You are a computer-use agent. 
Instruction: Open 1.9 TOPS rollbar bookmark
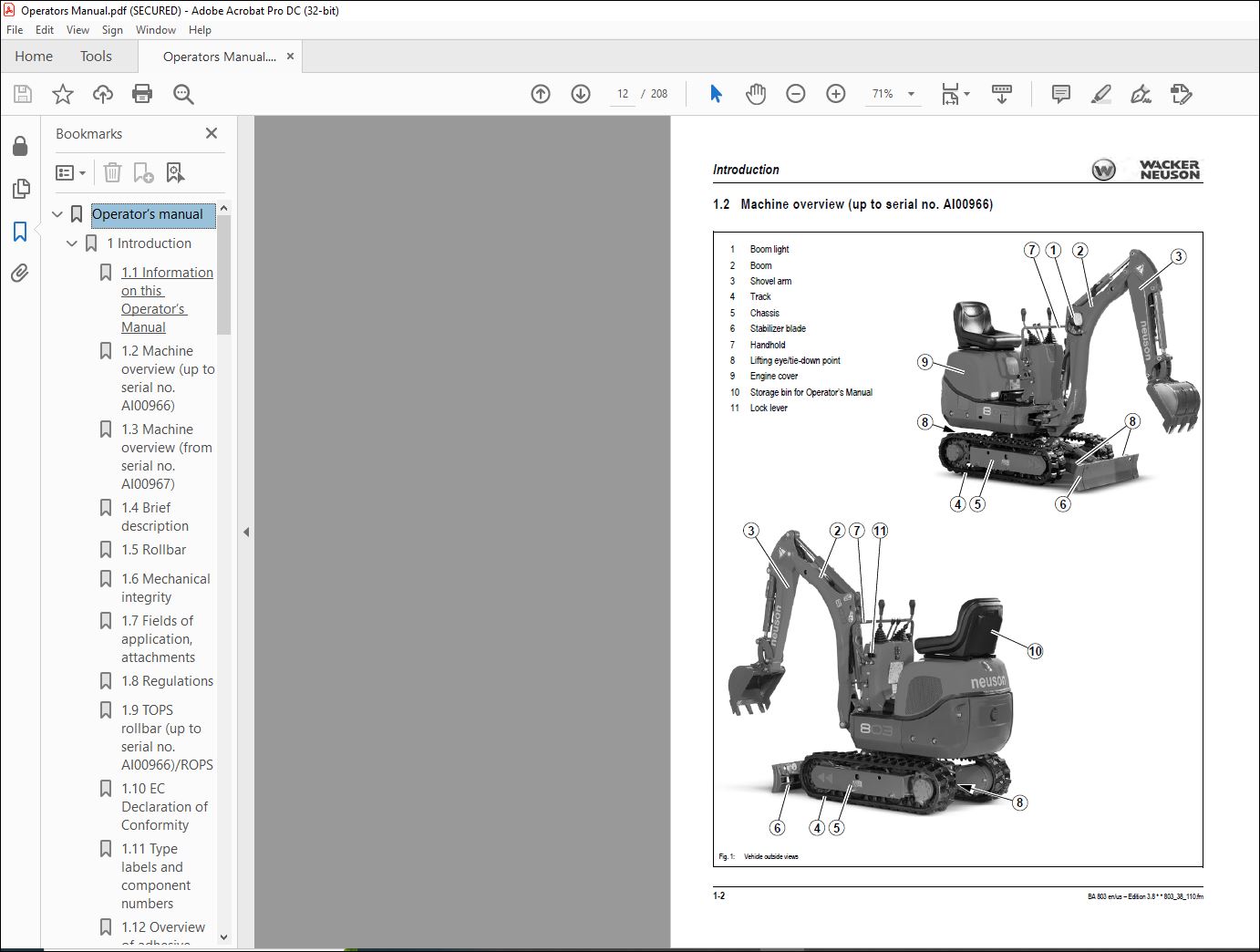(167, 738)
